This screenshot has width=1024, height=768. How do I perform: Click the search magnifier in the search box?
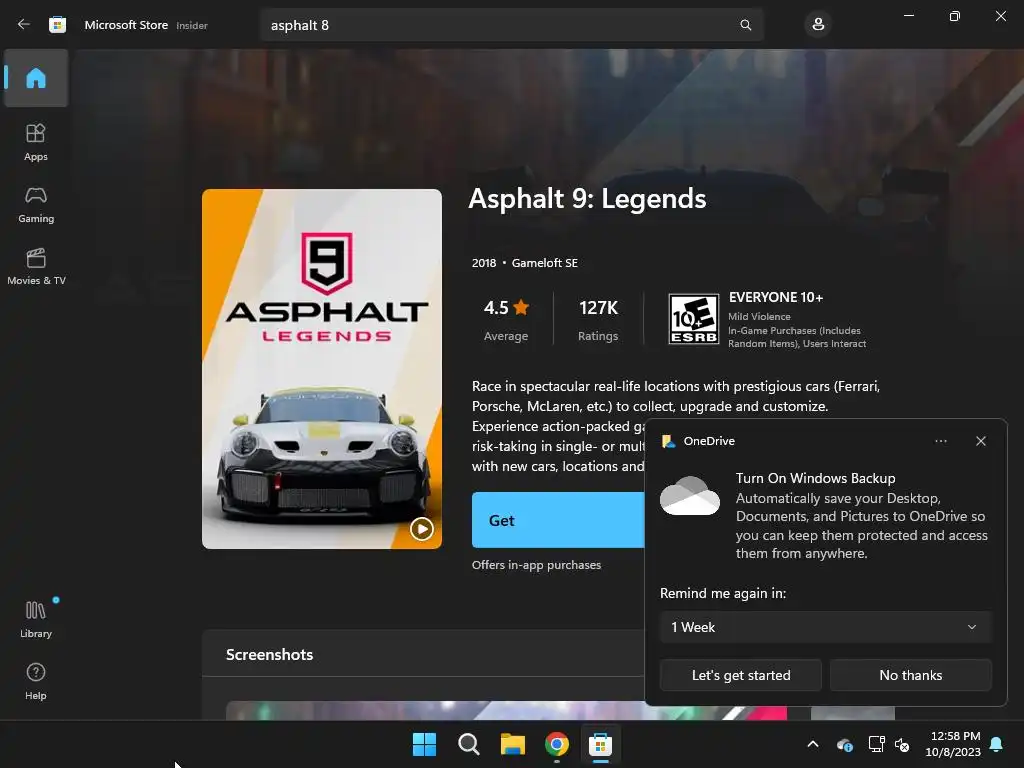[x=745, y=25]
